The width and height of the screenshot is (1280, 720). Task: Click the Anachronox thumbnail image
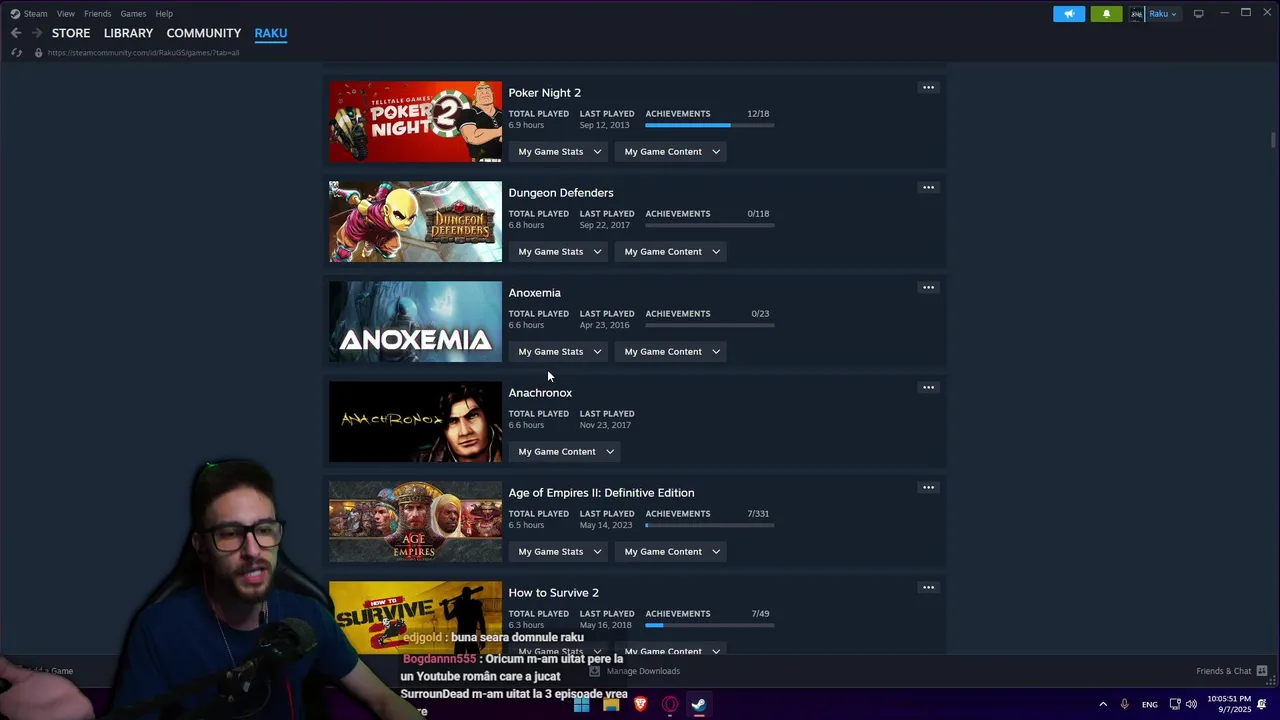[415, 421]
